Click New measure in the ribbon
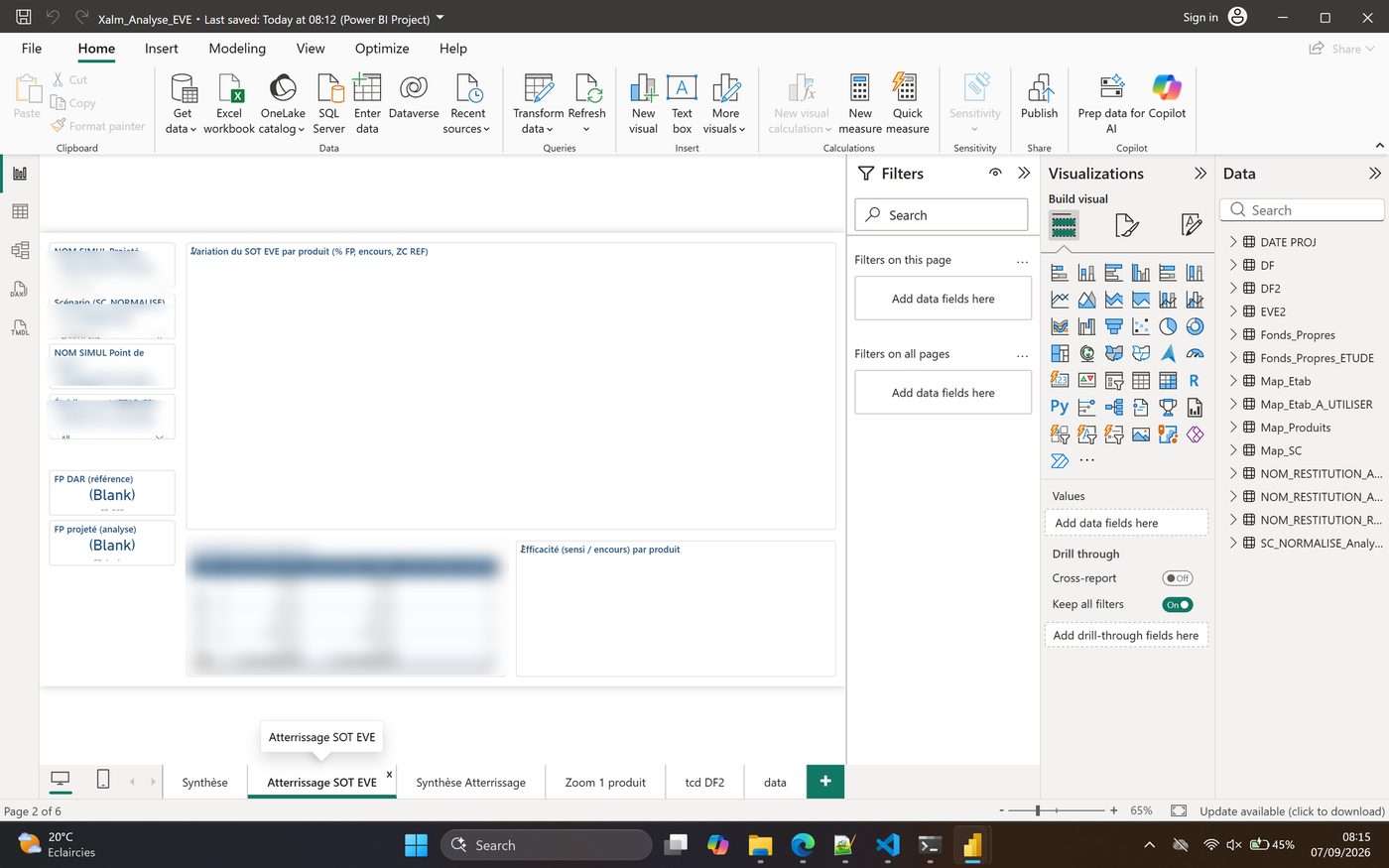The image size is (1389, 868). coord(860,104)
